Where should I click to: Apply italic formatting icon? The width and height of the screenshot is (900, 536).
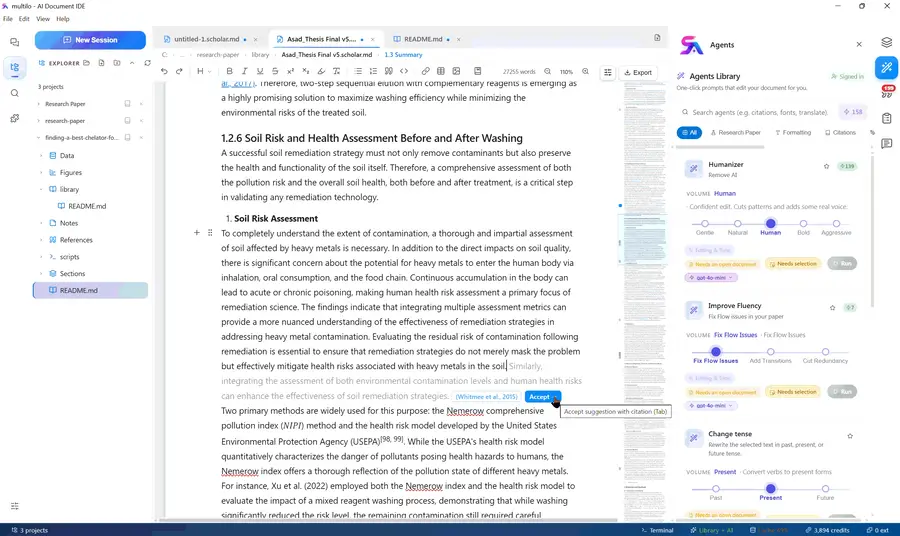point(245,71)
